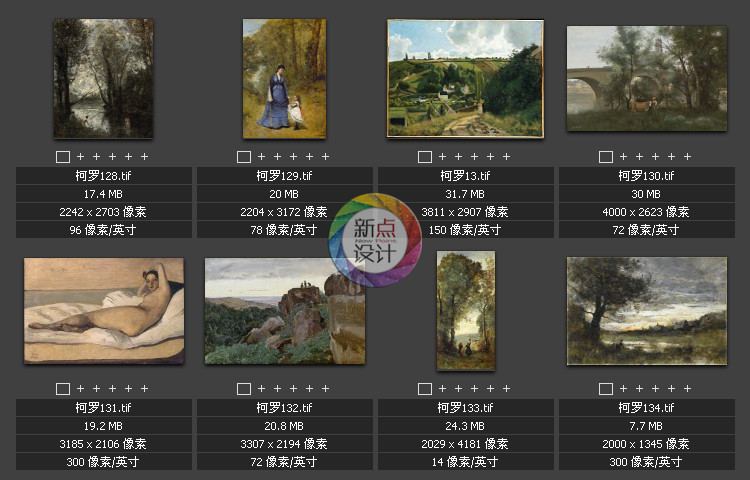
Task: Rate 柯罗129.tif with one star
Action: tap(262, 156)
